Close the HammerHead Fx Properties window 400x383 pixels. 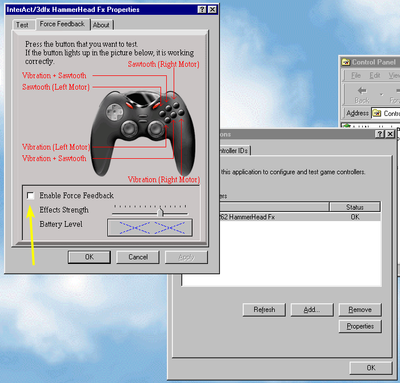212,10
